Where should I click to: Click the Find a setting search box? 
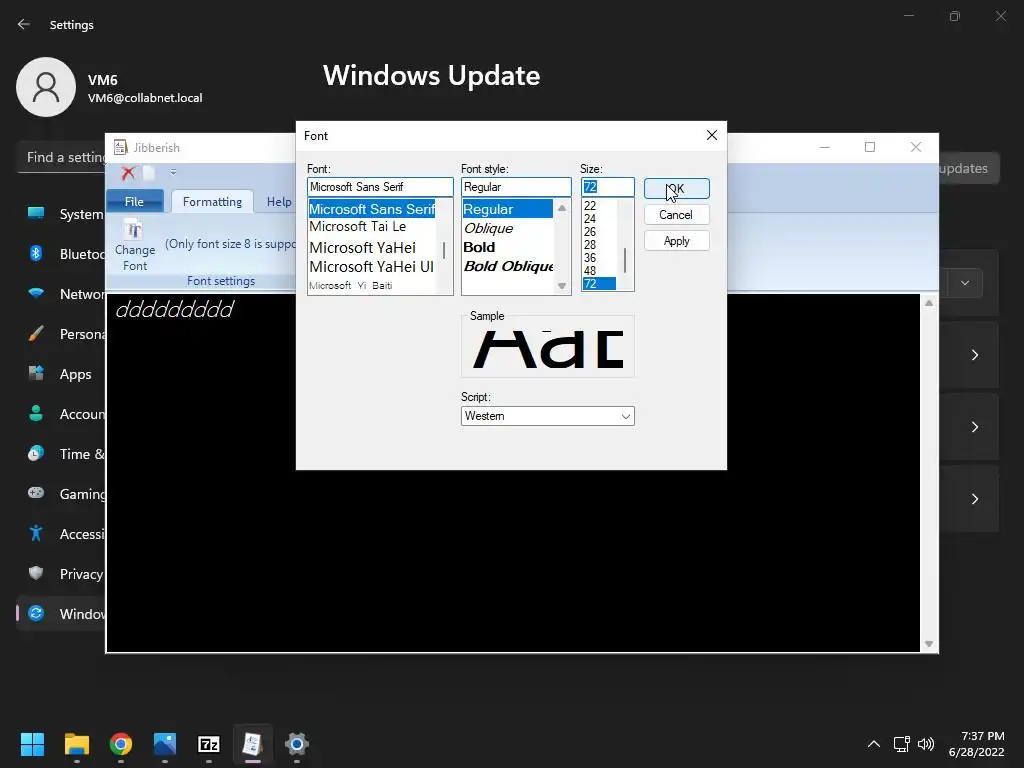pyautogui.click(x=62, y=157)
